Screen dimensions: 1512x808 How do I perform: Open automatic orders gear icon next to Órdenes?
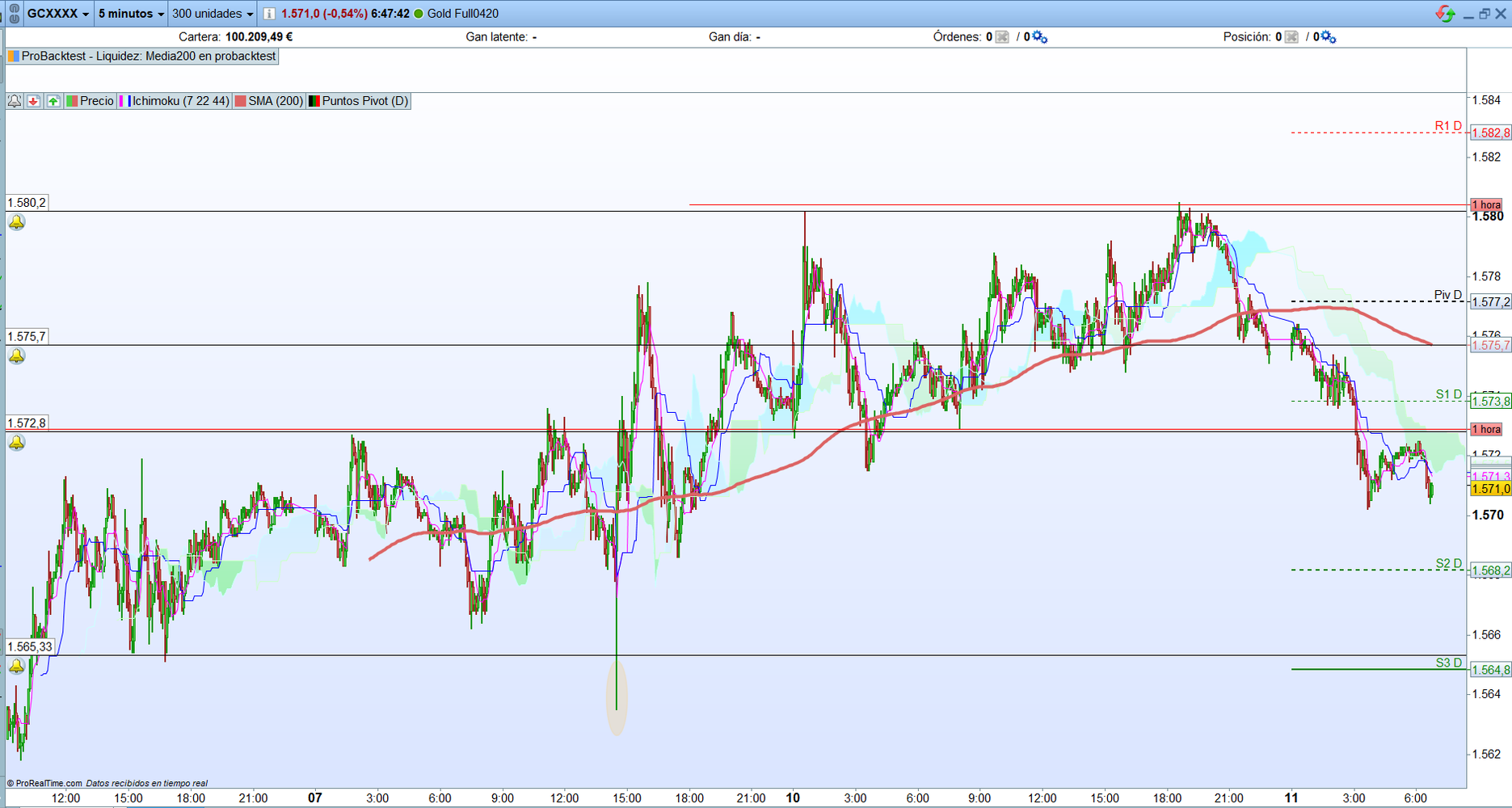tap(1039, 37)
